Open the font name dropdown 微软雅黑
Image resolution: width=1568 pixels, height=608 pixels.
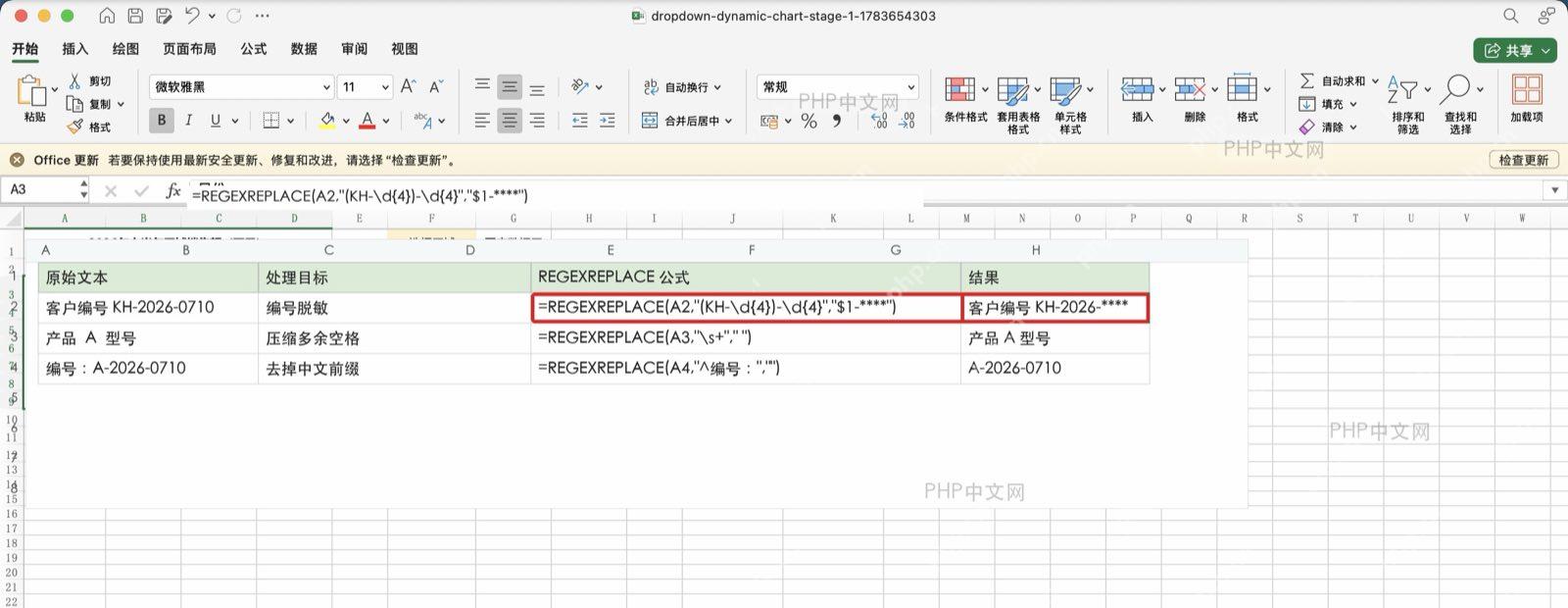pyautogui.click(x=326, y=87)
